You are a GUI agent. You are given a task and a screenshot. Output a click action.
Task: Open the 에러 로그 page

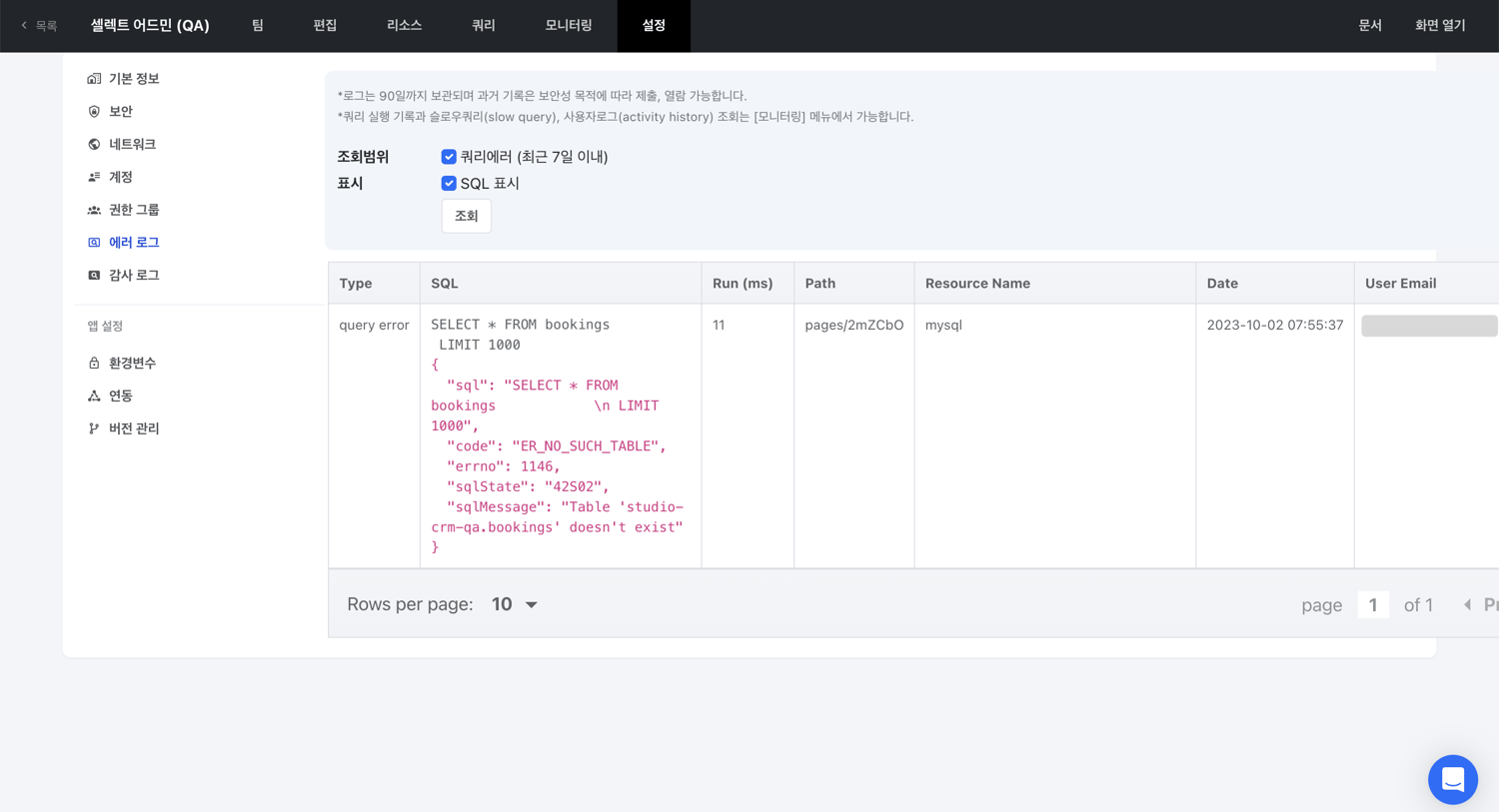coord(134,243)
